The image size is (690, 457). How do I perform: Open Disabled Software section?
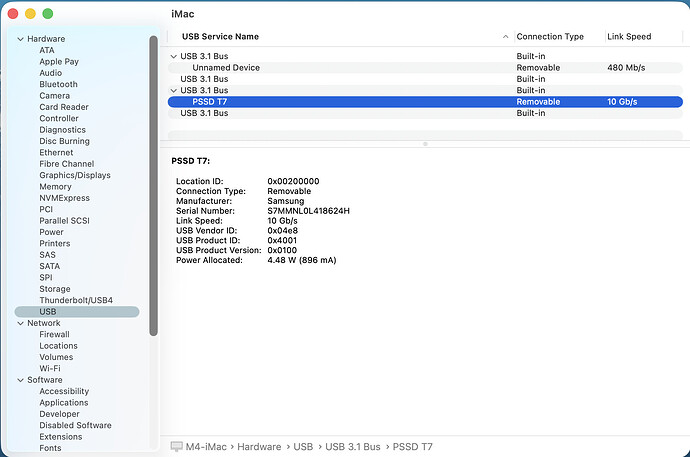point(75,425)
